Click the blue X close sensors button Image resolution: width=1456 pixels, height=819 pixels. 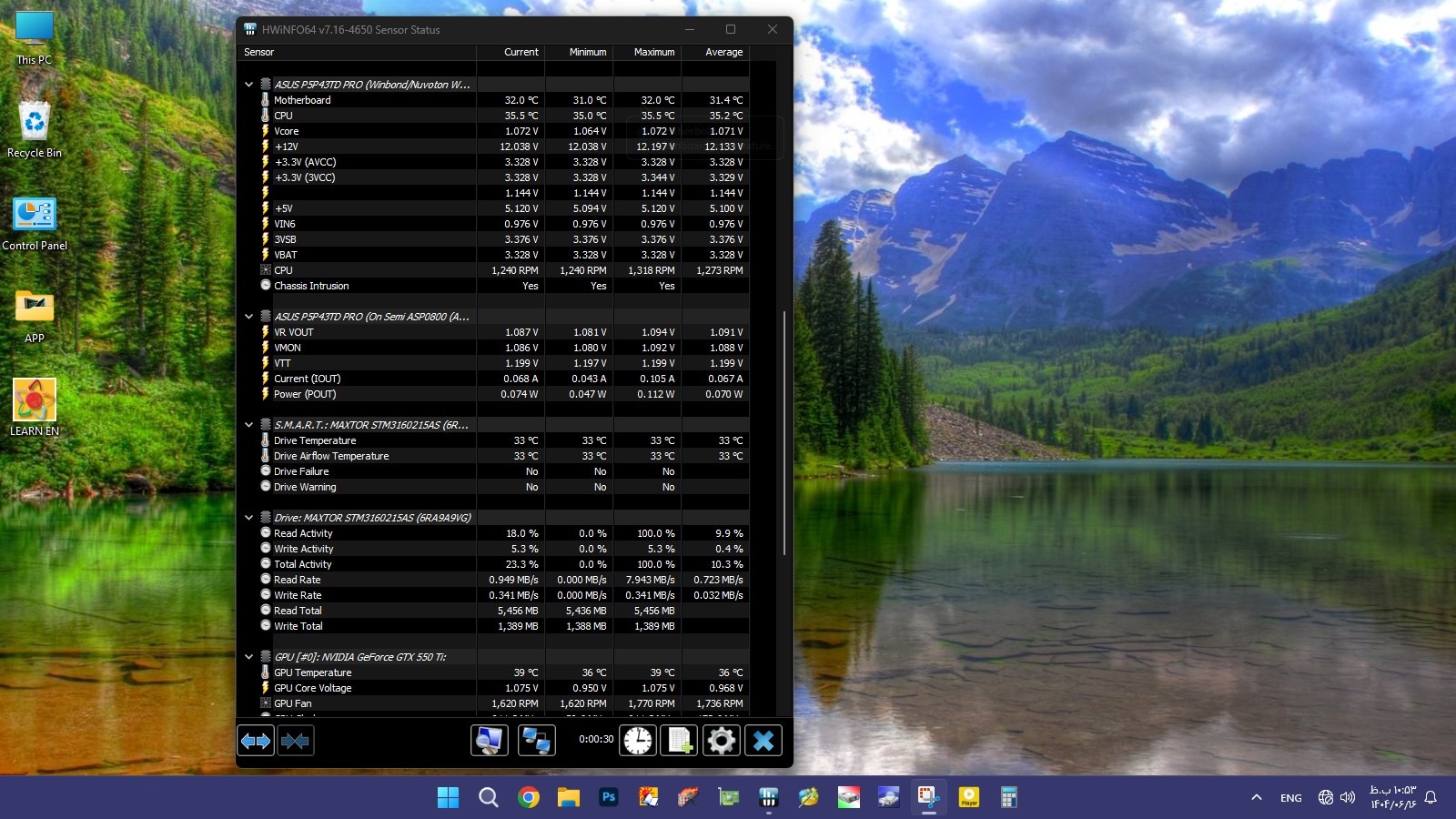coord(763,741)
